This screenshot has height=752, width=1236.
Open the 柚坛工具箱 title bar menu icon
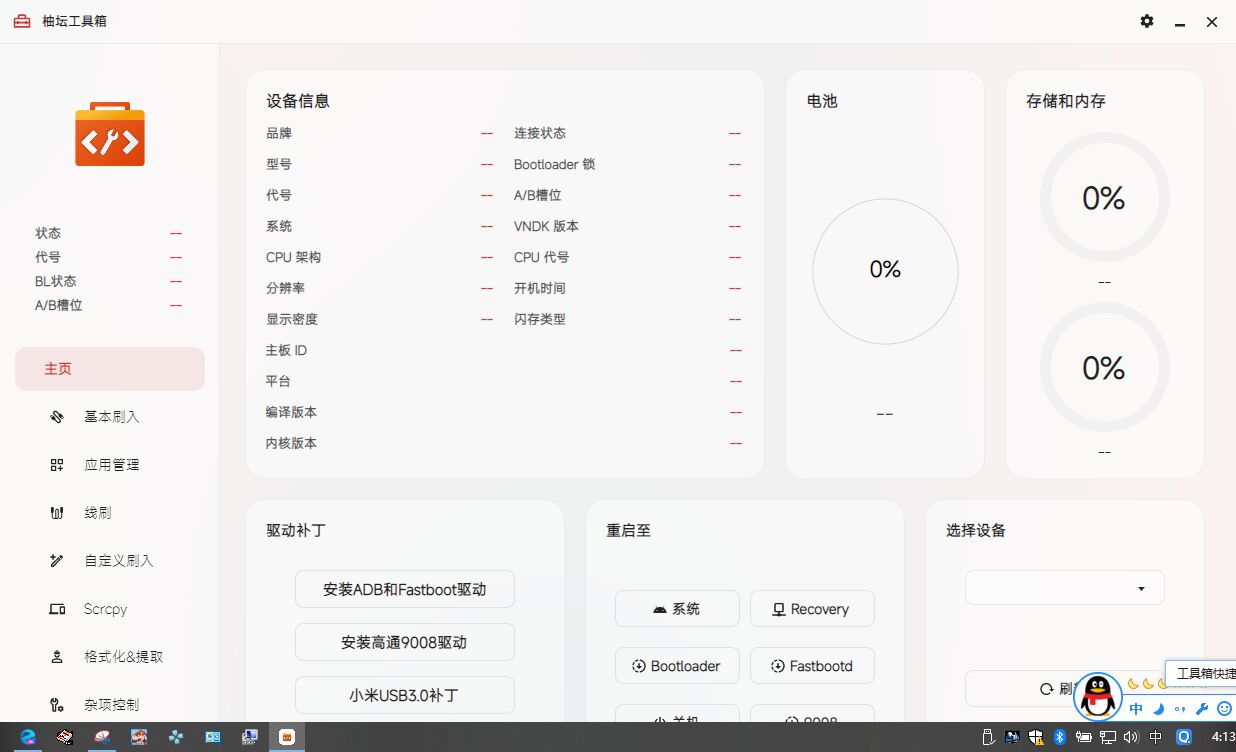tap(21, 21)
